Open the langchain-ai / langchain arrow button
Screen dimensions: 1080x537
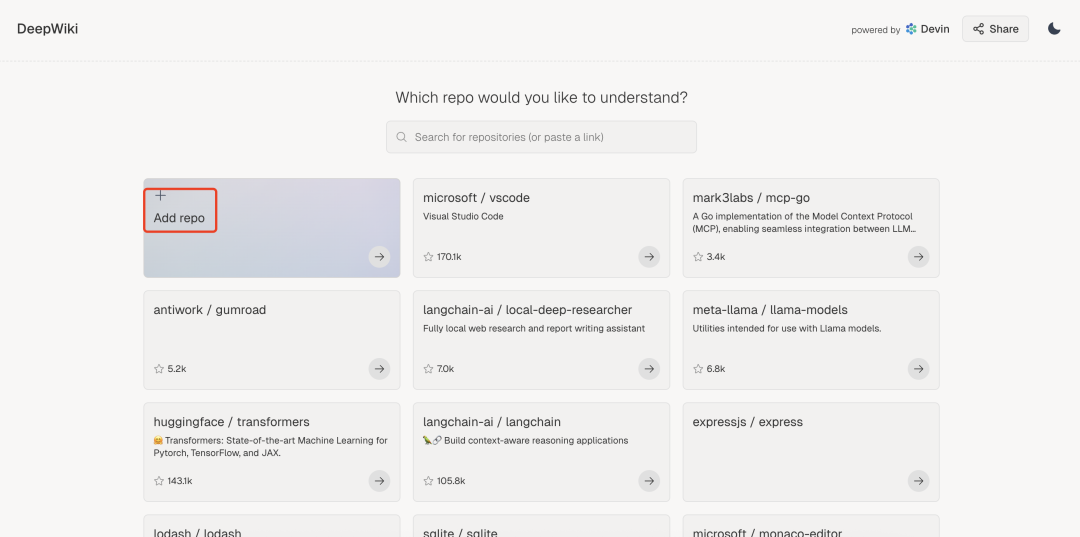coord(649,481)
